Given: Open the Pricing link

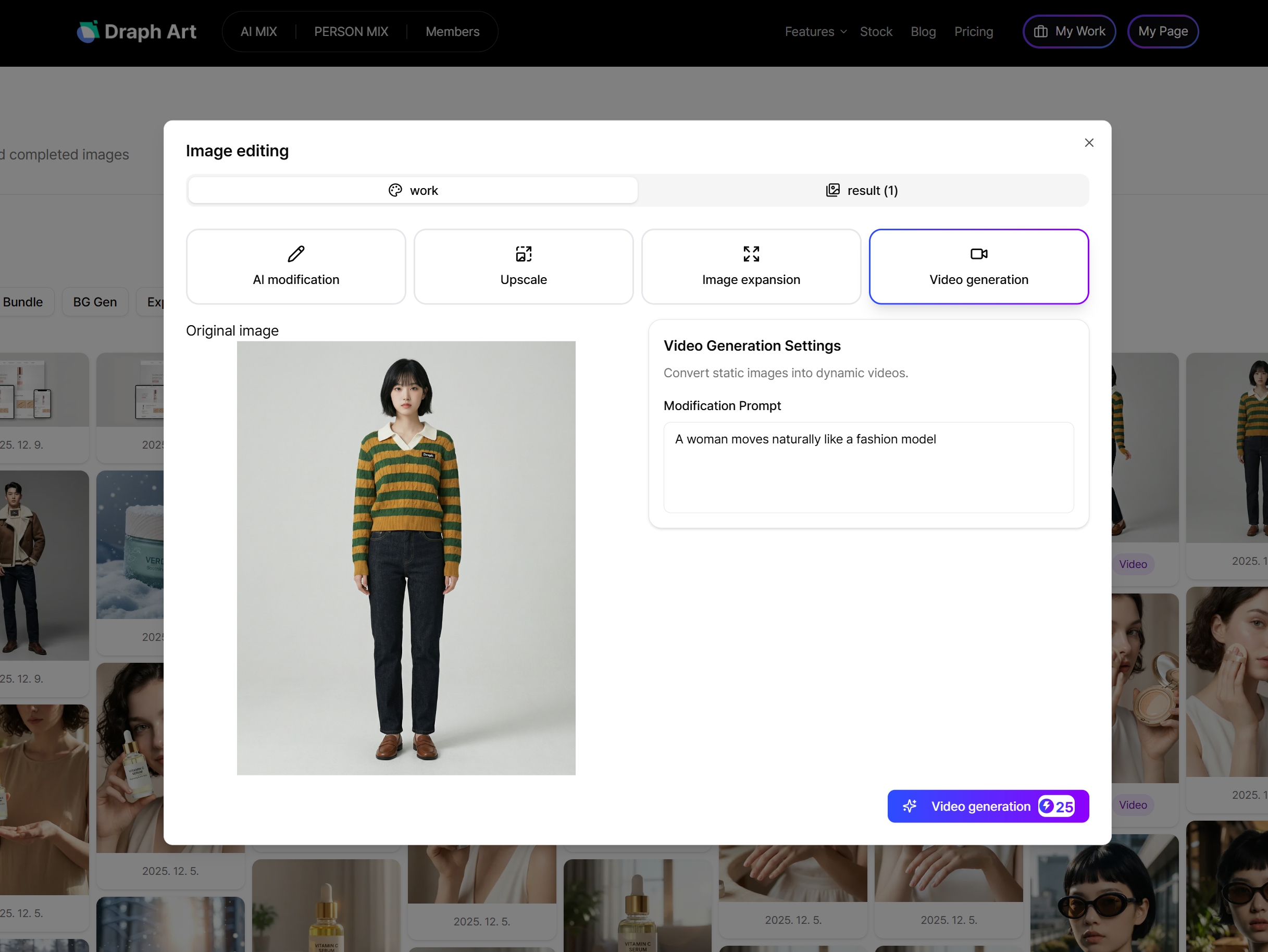Looking at the screenshot, I should pos(973,32).
